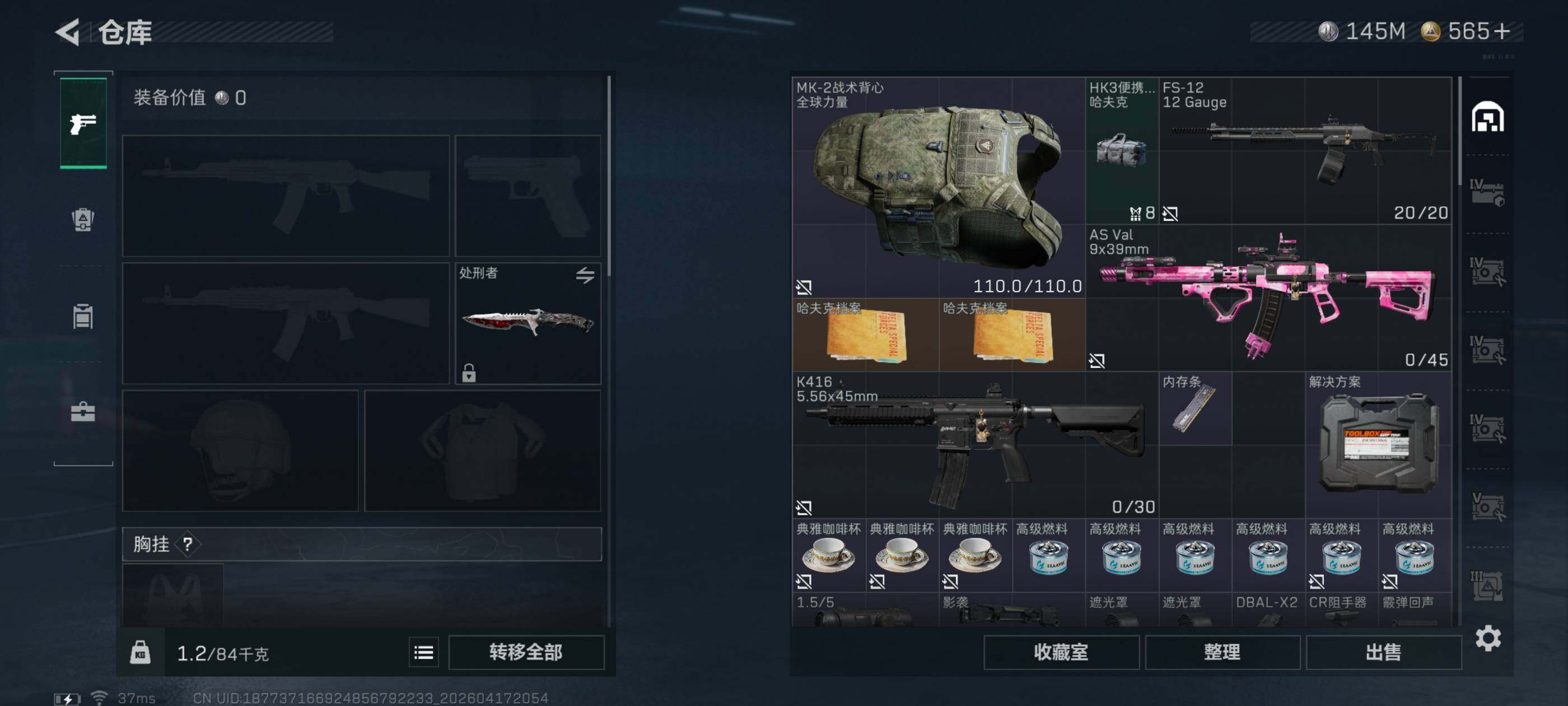The height and width of the screenshot is (706, 1568).
Task: Go back using the arrow beside 仓库
Action: pyautogui.click(x=68, y=32)
